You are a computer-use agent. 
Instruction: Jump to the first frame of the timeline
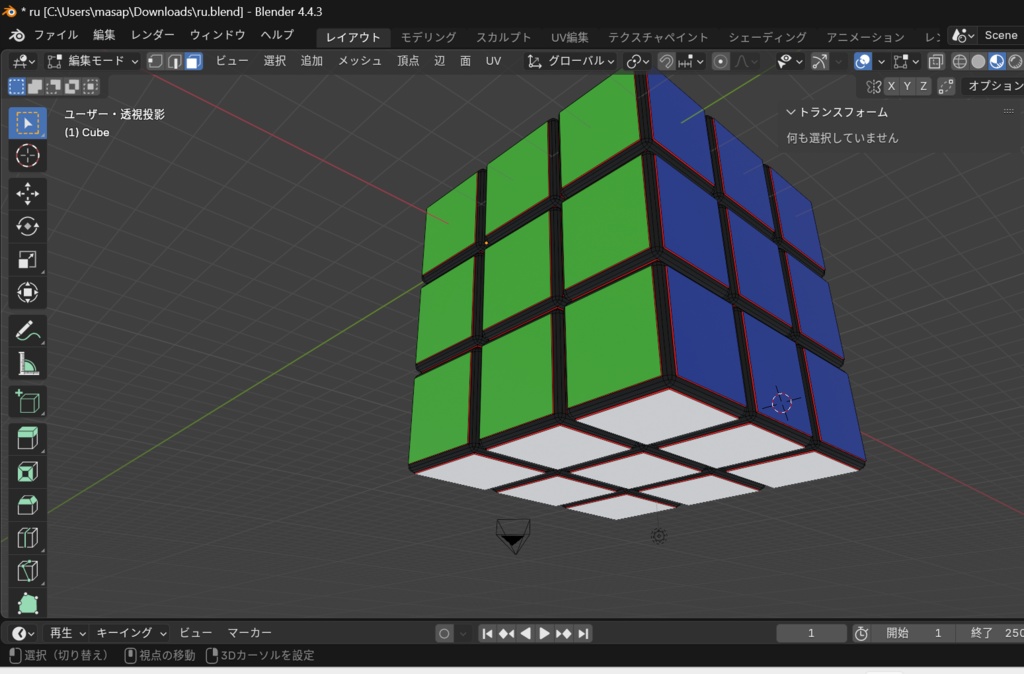[x=487, y=634]
